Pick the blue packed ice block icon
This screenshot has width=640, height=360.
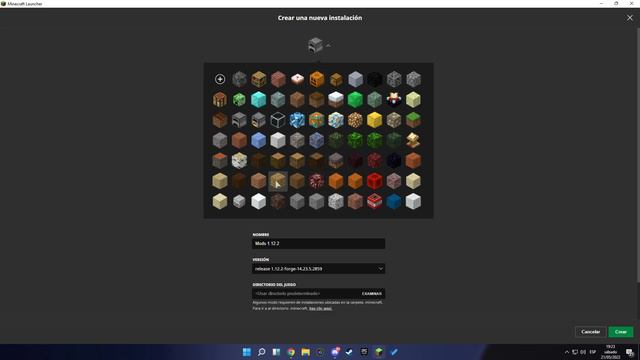pos(259,140)
